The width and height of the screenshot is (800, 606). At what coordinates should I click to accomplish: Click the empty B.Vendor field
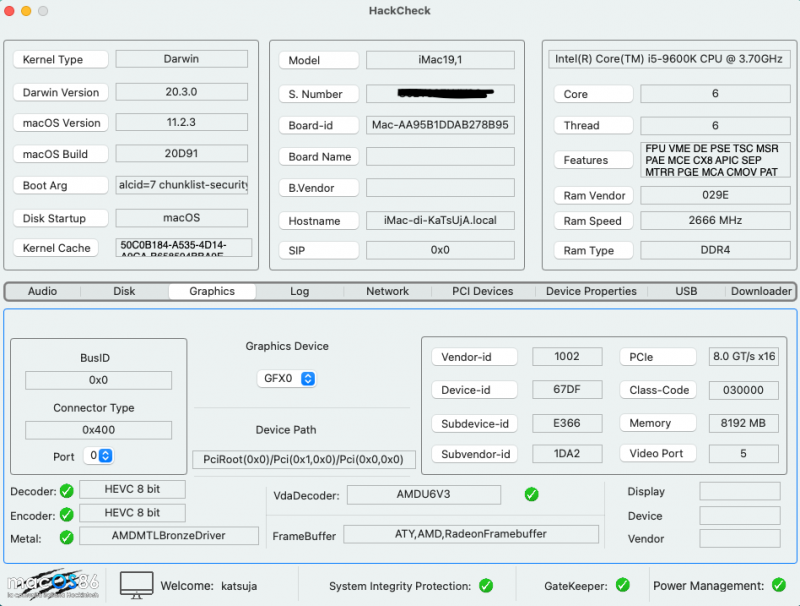440,187
